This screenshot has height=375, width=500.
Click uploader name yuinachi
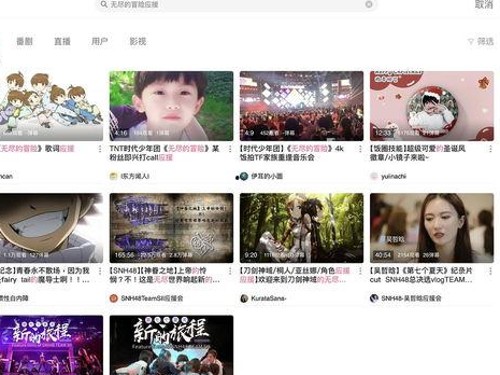coord(394,176)
